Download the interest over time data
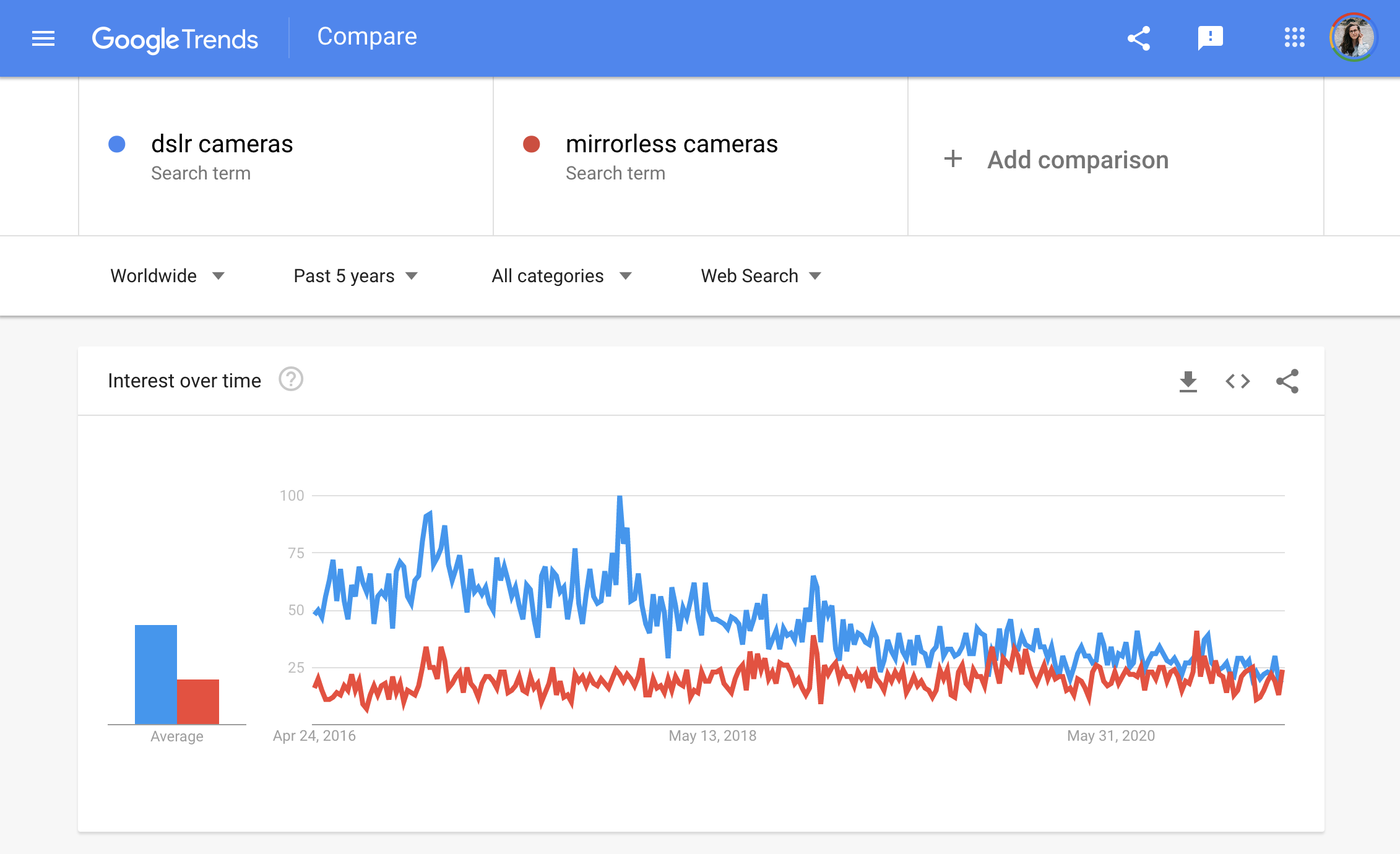 click(x=1188, y=381)
